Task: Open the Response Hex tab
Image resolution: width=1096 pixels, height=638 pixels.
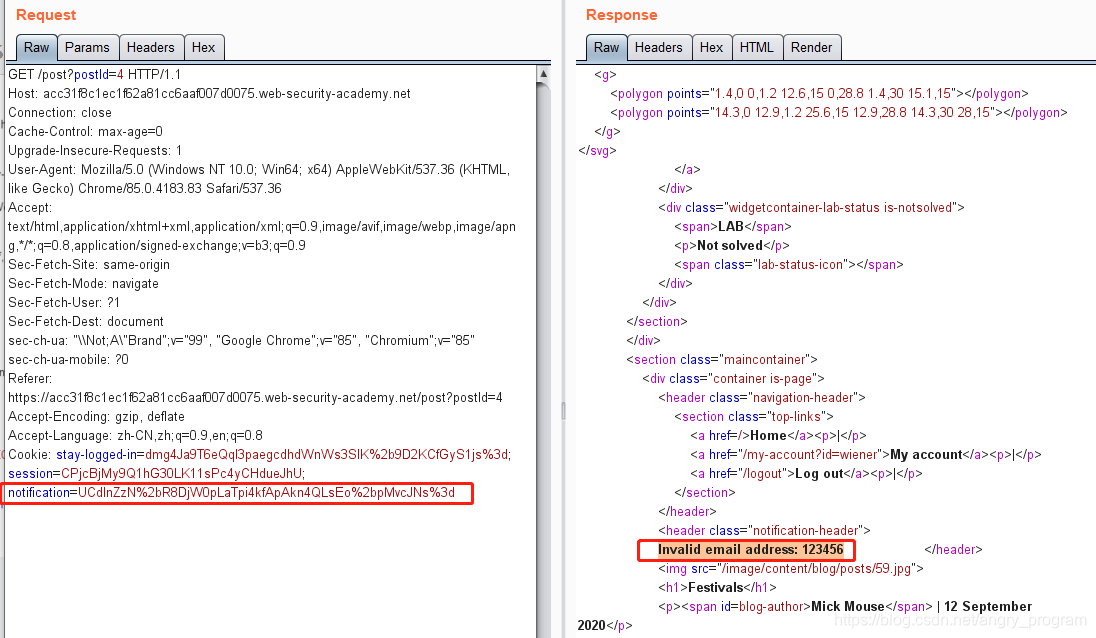Action: click(x=712, y=48)
